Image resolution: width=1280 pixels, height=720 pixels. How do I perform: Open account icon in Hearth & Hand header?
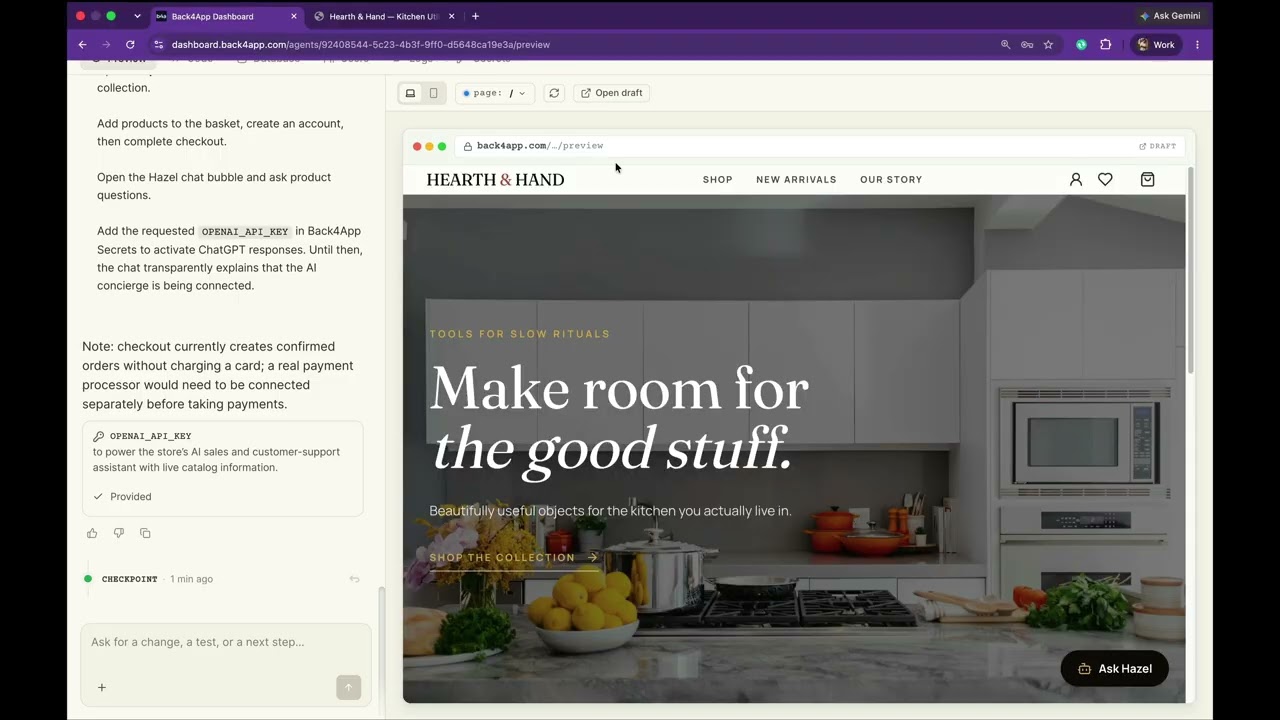click(x=1076, y=179)
